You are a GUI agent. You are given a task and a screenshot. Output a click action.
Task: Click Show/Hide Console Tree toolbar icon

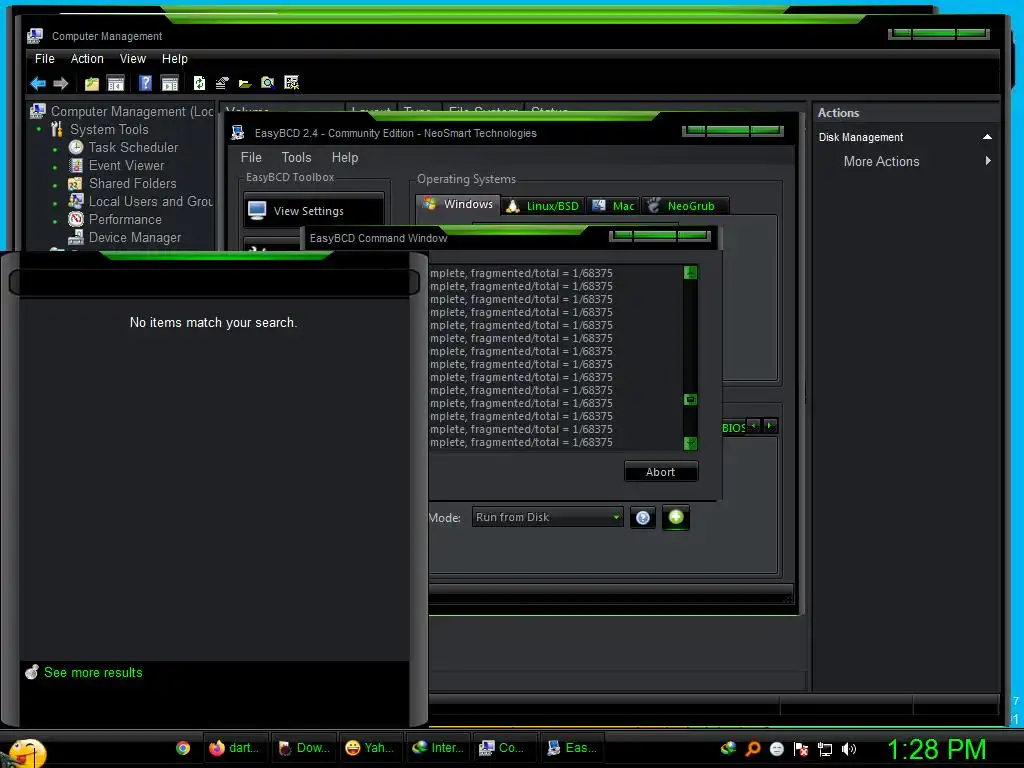tap(116, 83)
